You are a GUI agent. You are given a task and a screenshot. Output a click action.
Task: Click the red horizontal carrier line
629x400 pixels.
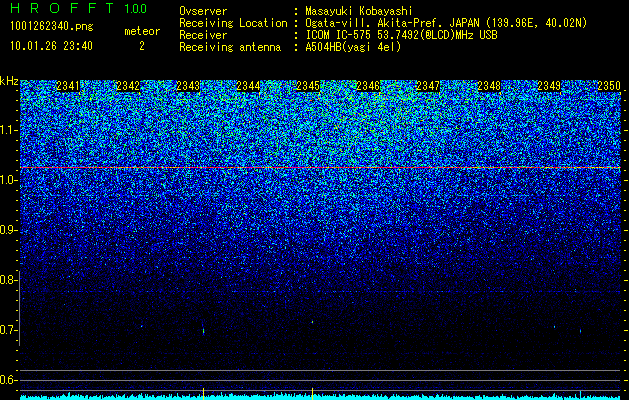click(x=321, y=167)
